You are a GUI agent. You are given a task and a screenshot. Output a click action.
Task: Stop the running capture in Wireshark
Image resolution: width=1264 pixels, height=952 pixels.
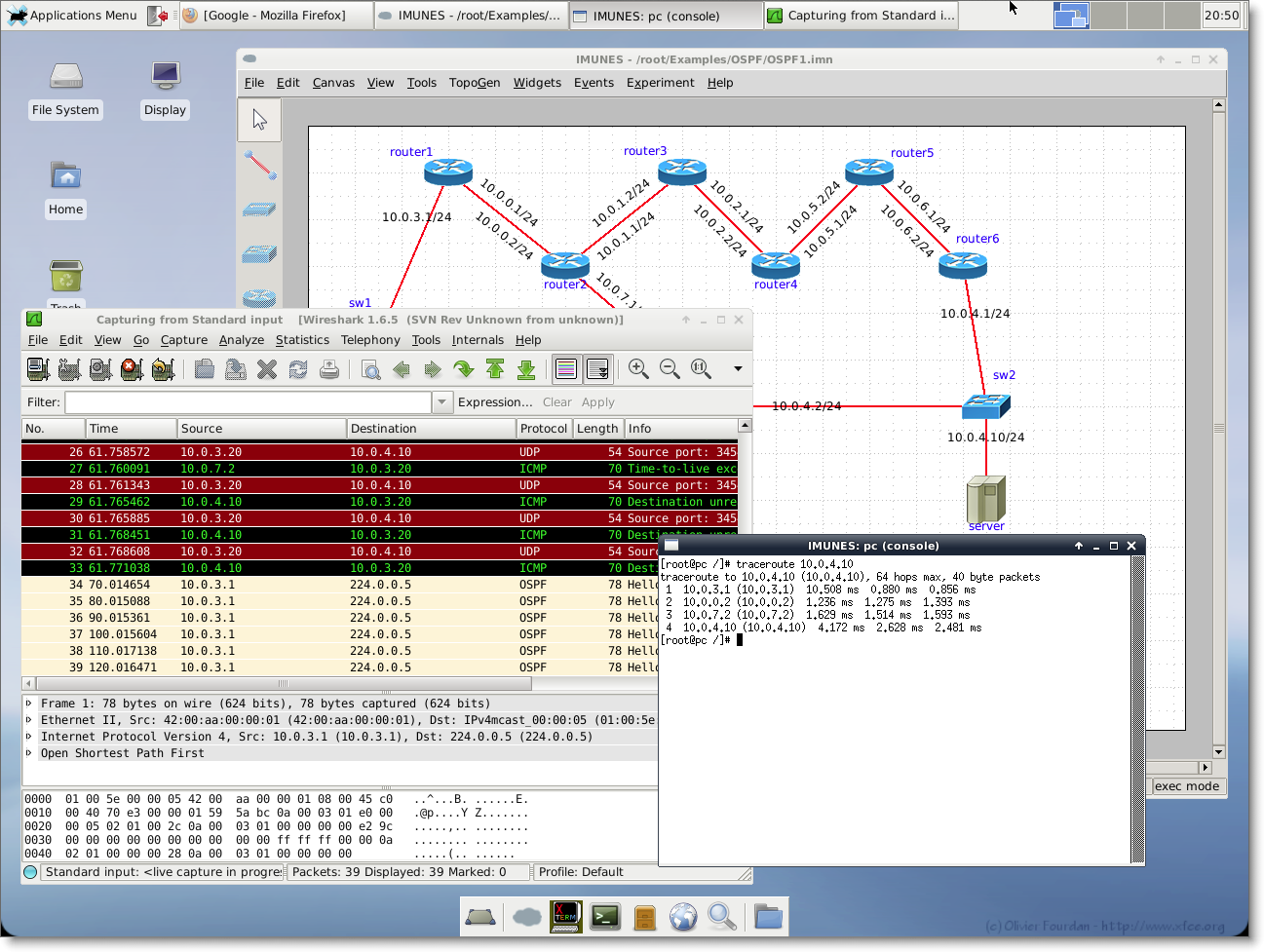132,369
